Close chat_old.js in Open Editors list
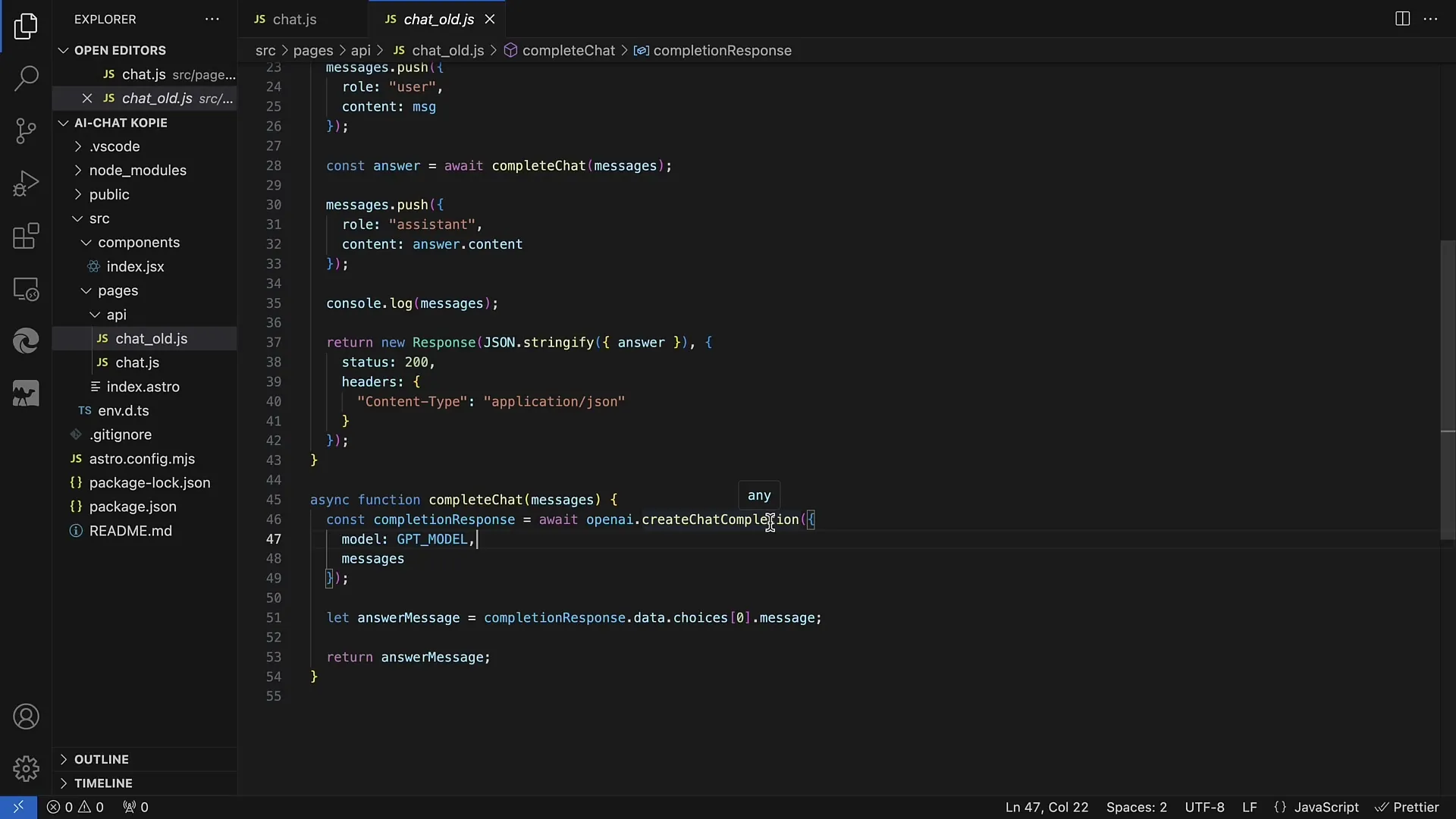This screenshot has width=1456, height=819. point(87,99)
